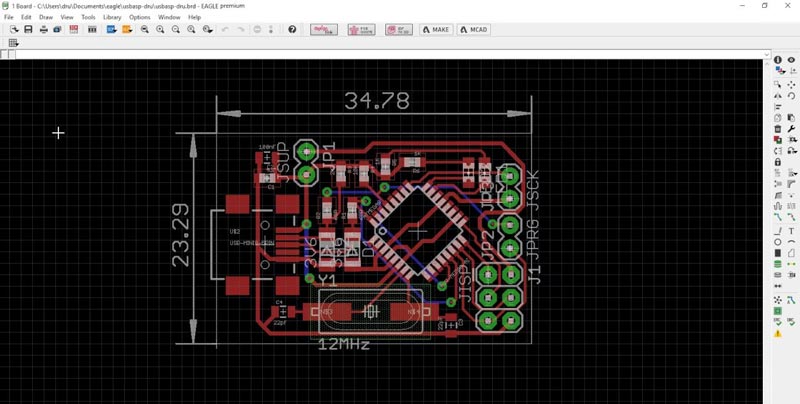
Task: Select the Show (eye) tool
Action: [x=791, y=60]
